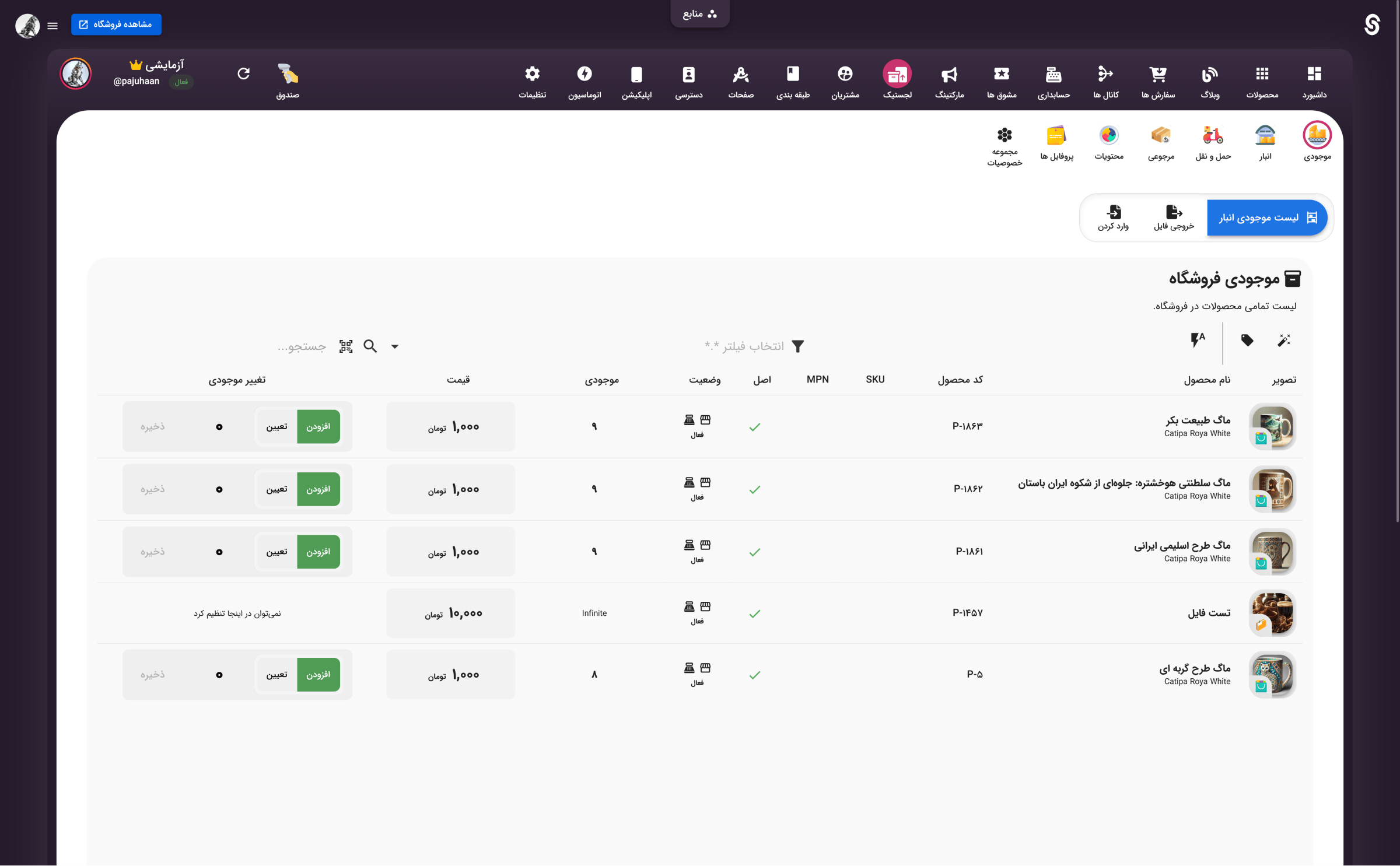
Task: Switch to محتویات contents tab
Action: click(x=1109, y=142)
